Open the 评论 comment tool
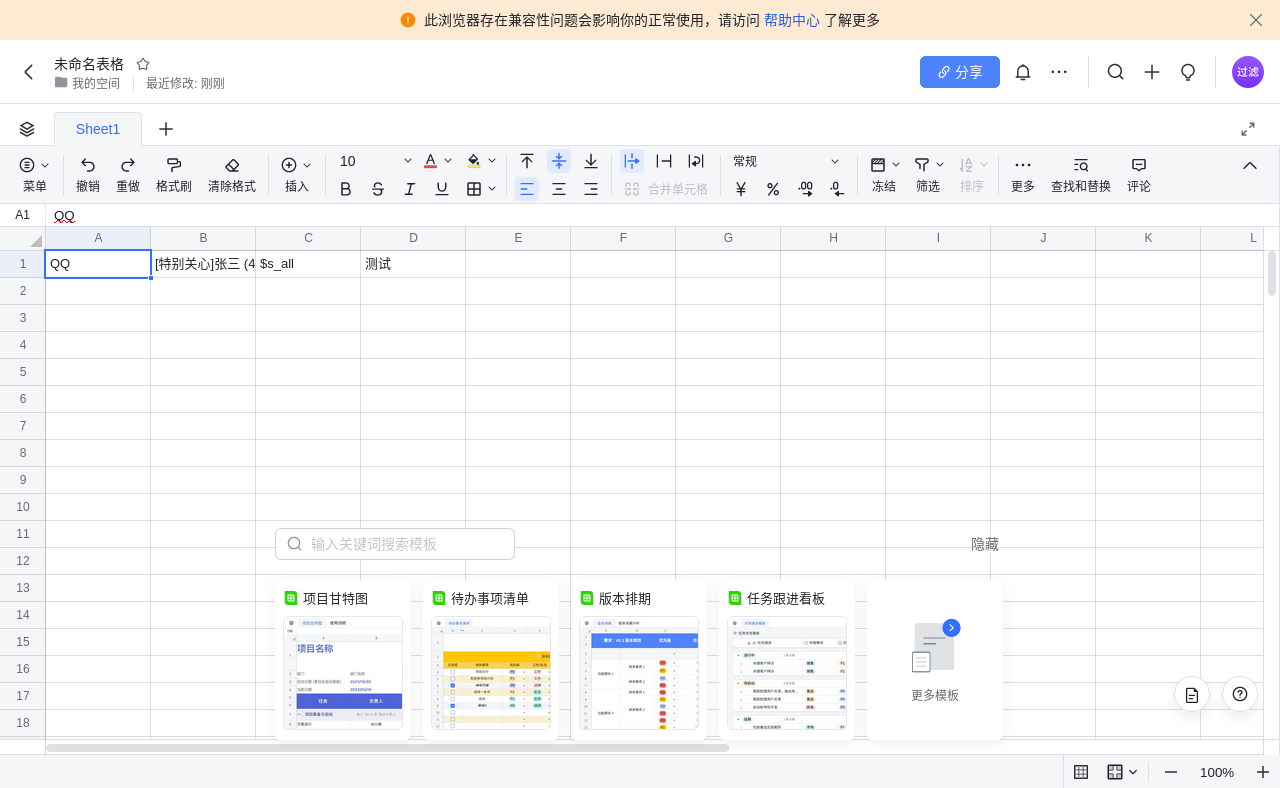 point(1139,174)
